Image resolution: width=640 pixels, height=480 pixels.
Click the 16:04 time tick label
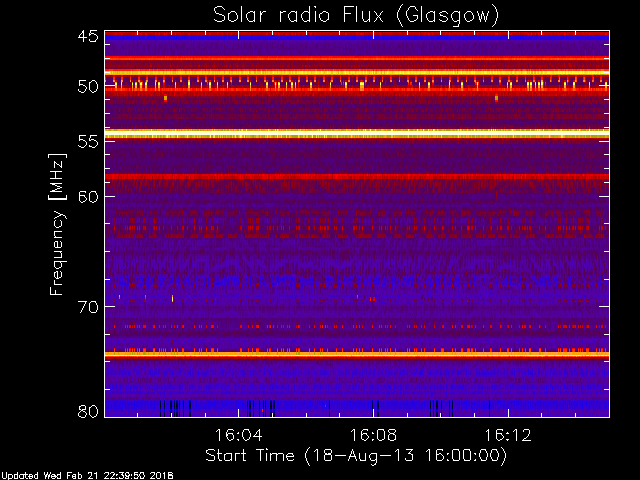(238, 435)
